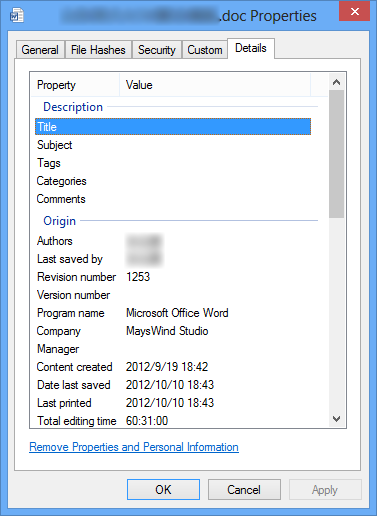This screenshot has width=377, height=516.
Task: Open the File Hashes tab
Action: (x=98, y=50)
